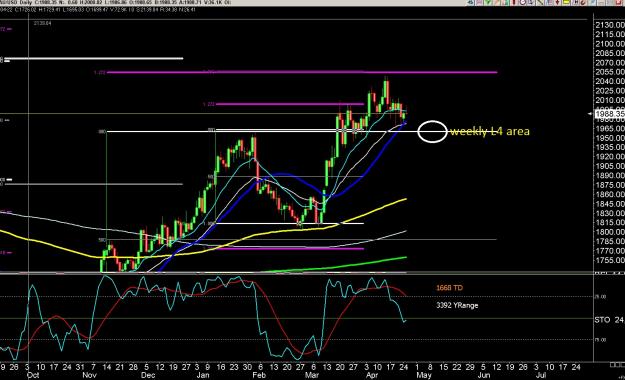Click the 2130.00 price axis label
Screen dimensions: 625x380
click(x=609, y=25)
